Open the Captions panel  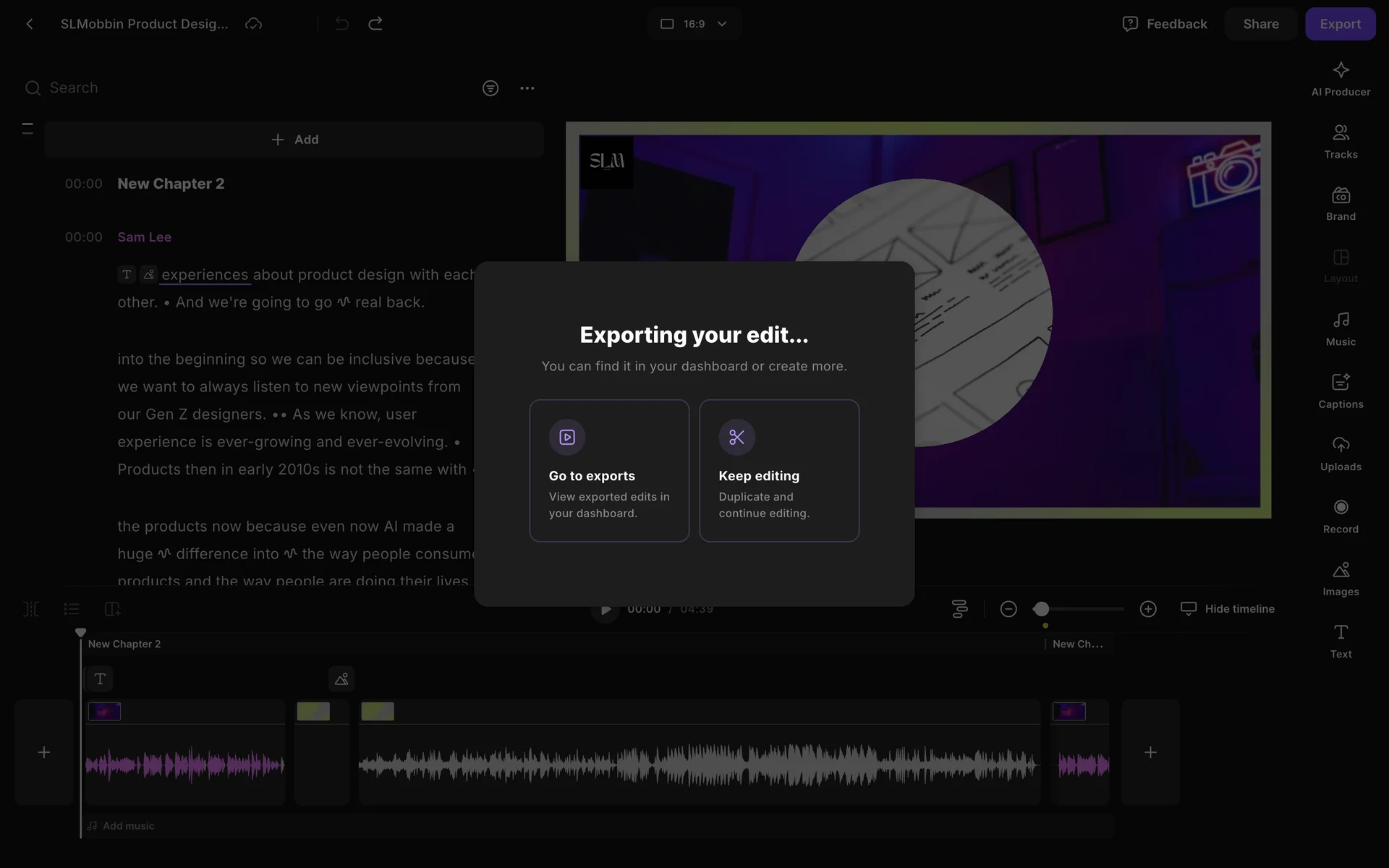click(x=1341, y=391)
